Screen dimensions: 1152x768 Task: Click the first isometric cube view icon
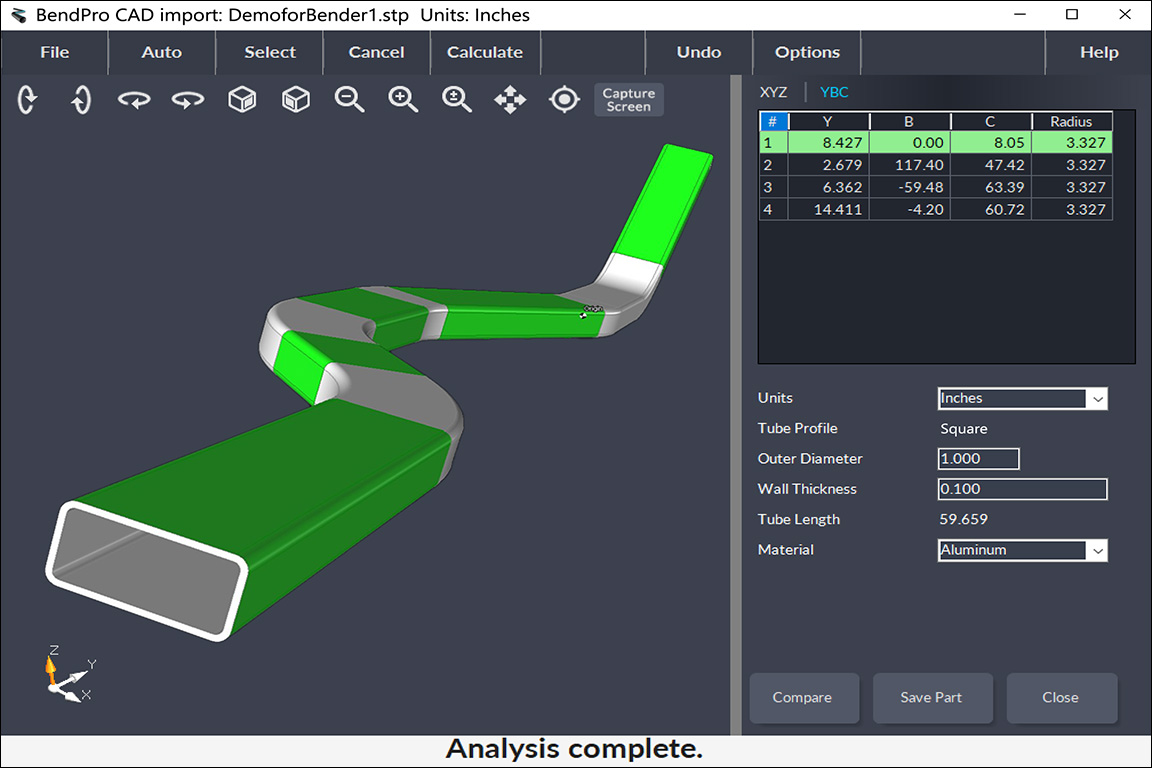pyautogui.click(x=241, y=99)
